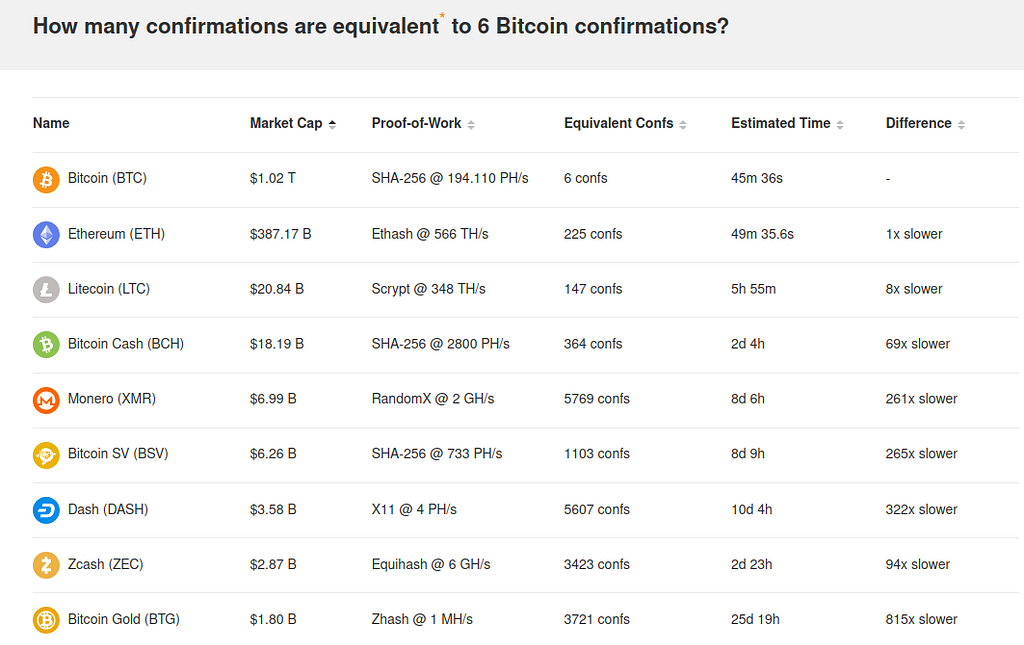
Task: Click the Bitcoin SV (BSV) icon
Action: point(46,454)
